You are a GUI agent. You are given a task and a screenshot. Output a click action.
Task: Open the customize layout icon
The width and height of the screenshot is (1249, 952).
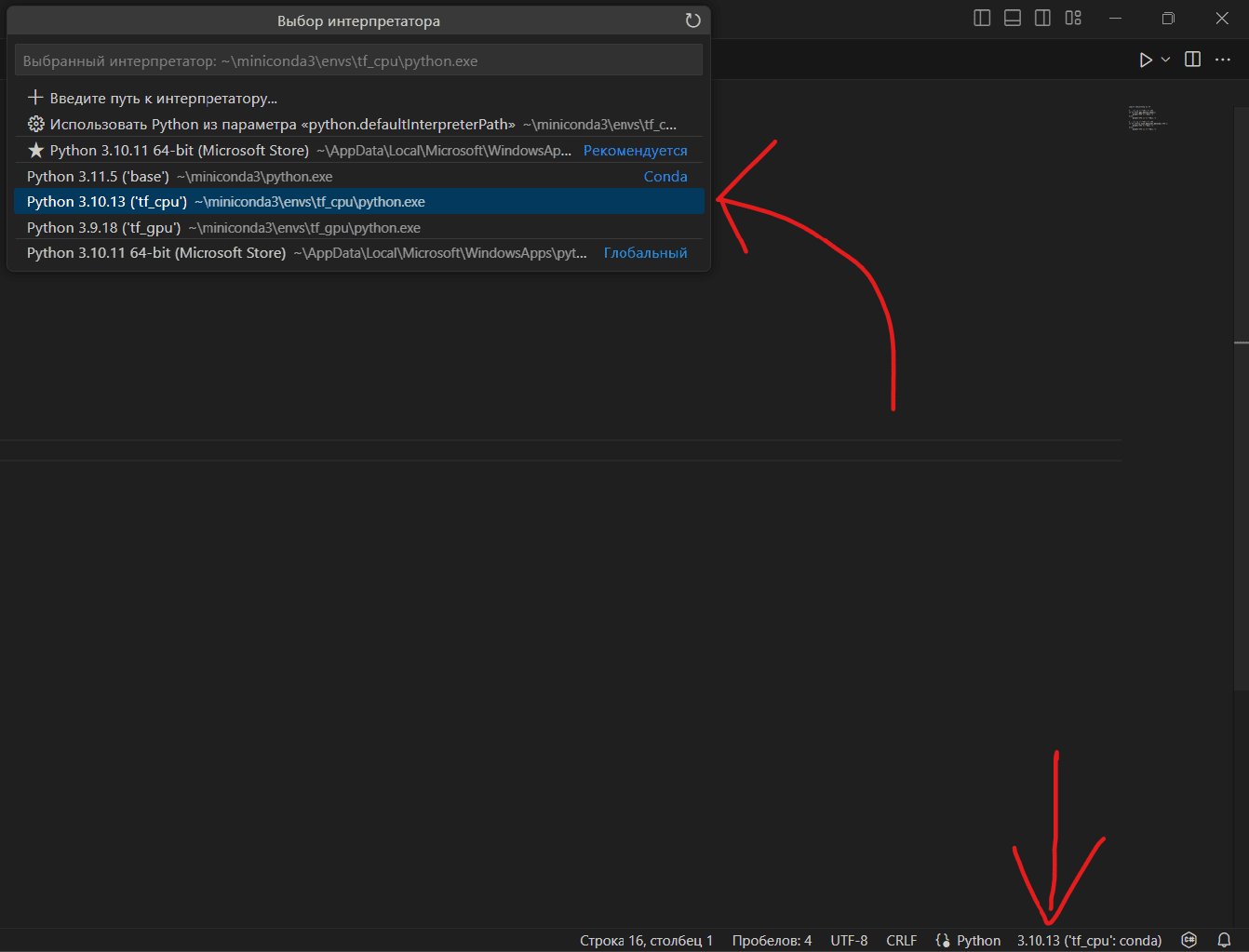pyautogui.click(x=1073, y=18)
